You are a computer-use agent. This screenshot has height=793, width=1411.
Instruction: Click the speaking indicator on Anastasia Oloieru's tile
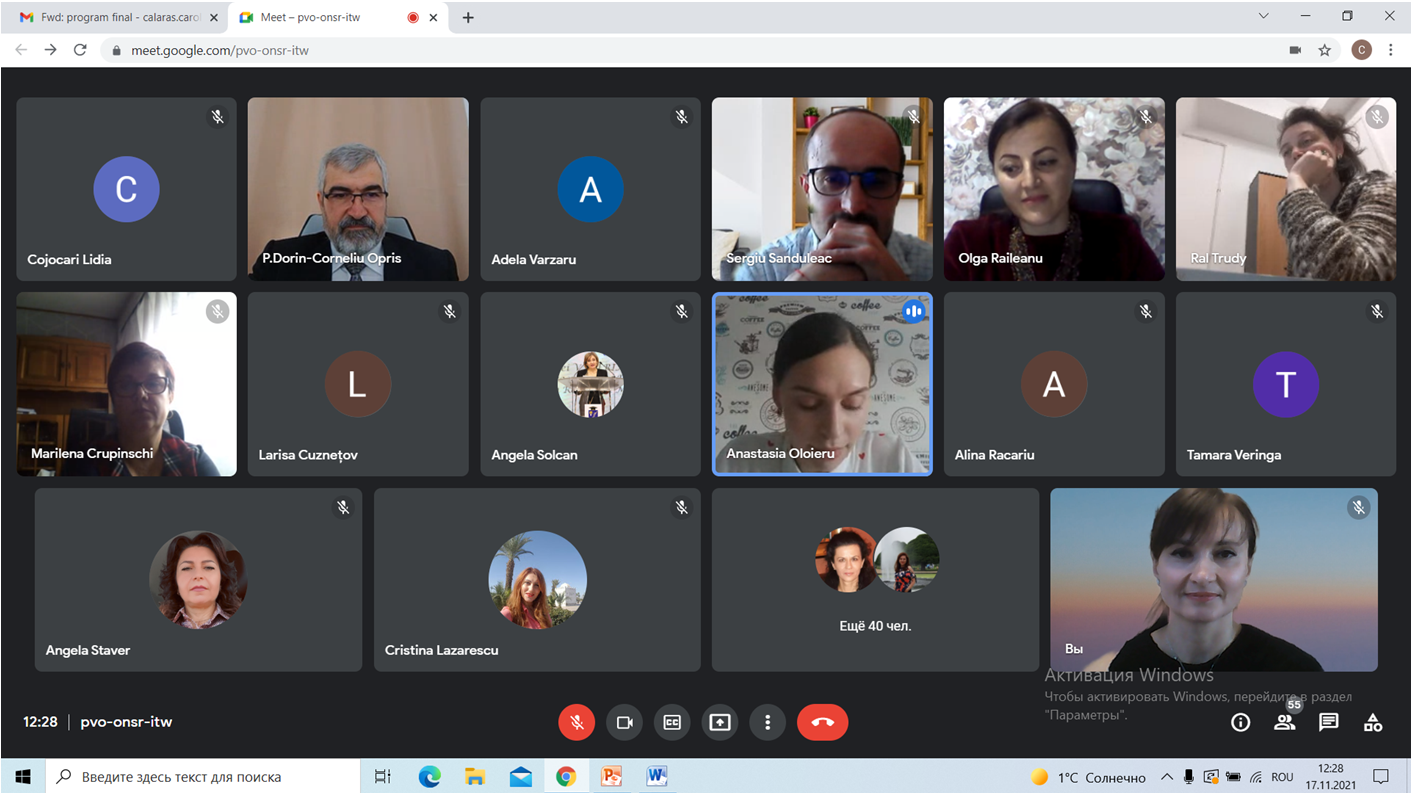(913, 312)
